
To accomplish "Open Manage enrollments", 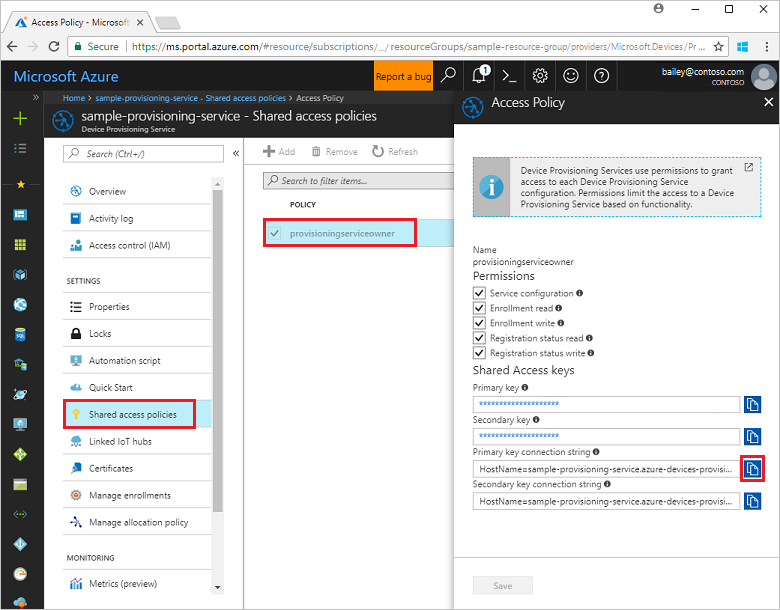I will click(137, 495).
